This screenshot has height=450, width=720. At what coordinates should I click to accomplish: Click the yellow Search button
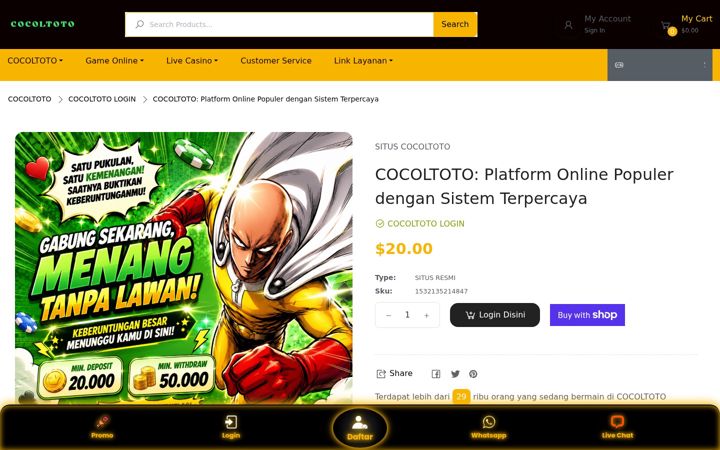point(455,24)
